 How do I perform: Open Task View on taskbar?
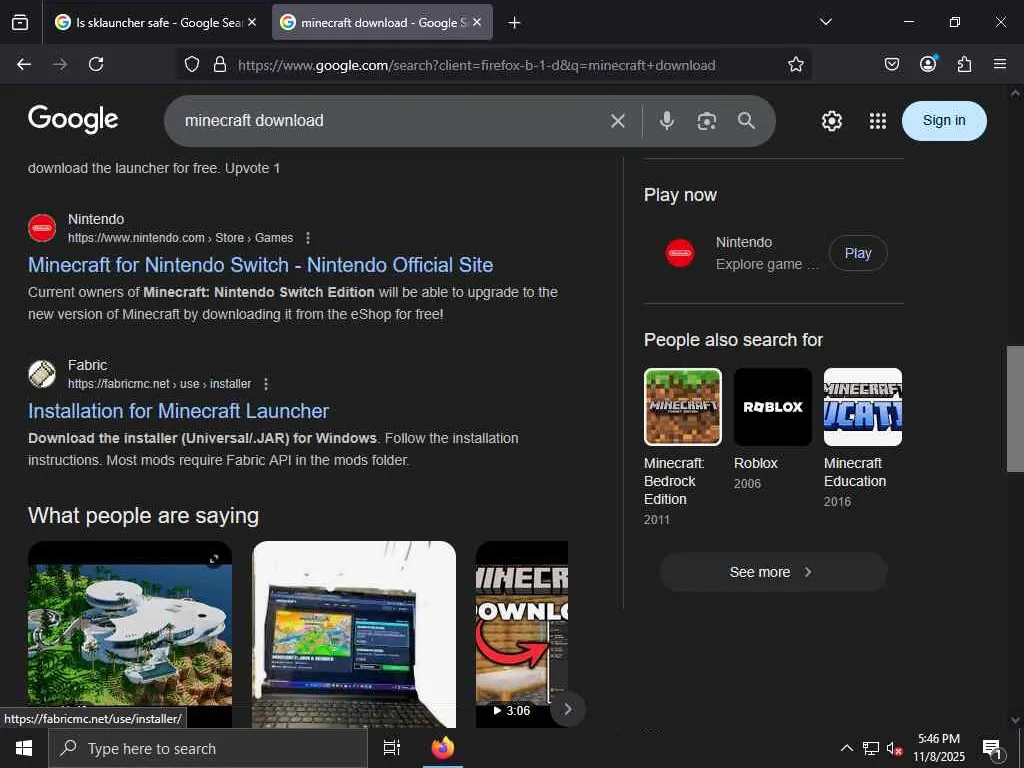click(x=391, y=748)
